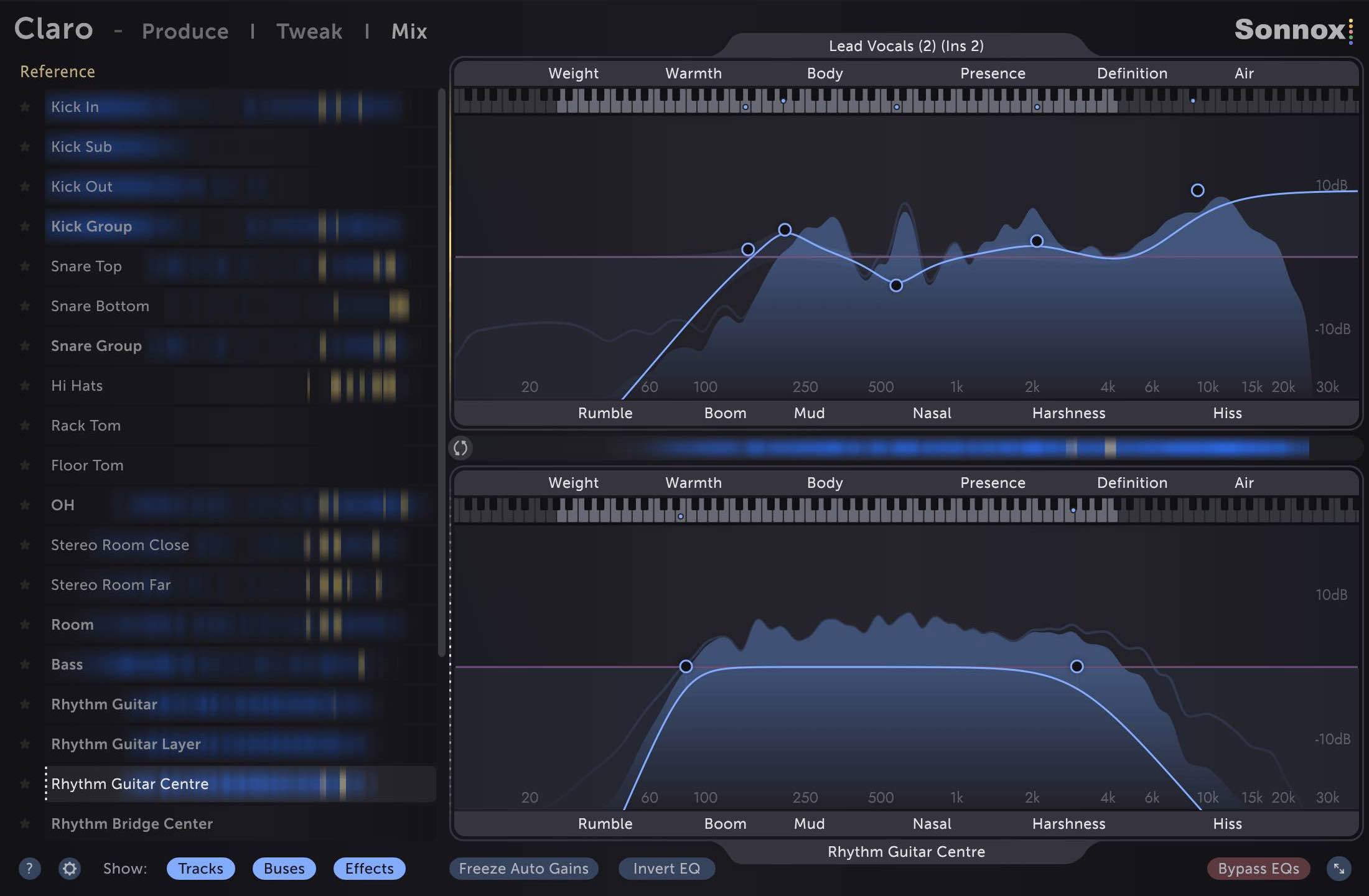Click the swap tracks circular arrows icon
Screen dimensions: 1369x896
tap(460, 448)
